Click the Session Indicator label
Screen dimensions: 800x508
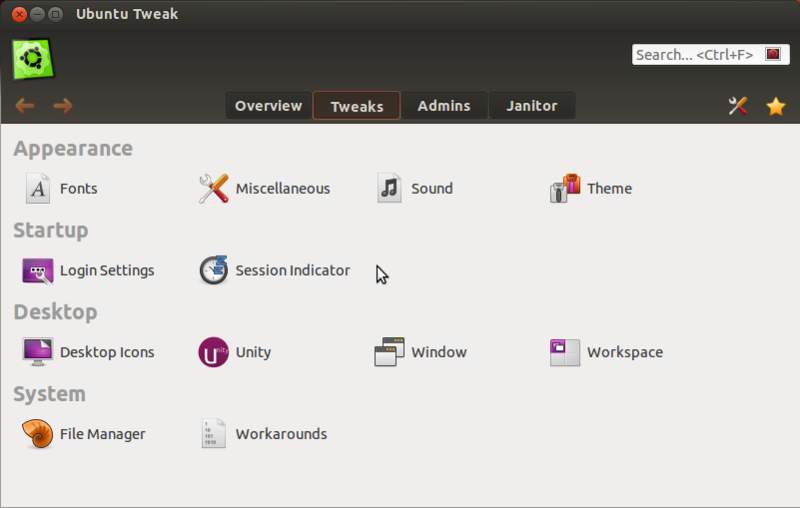point(293,270)
